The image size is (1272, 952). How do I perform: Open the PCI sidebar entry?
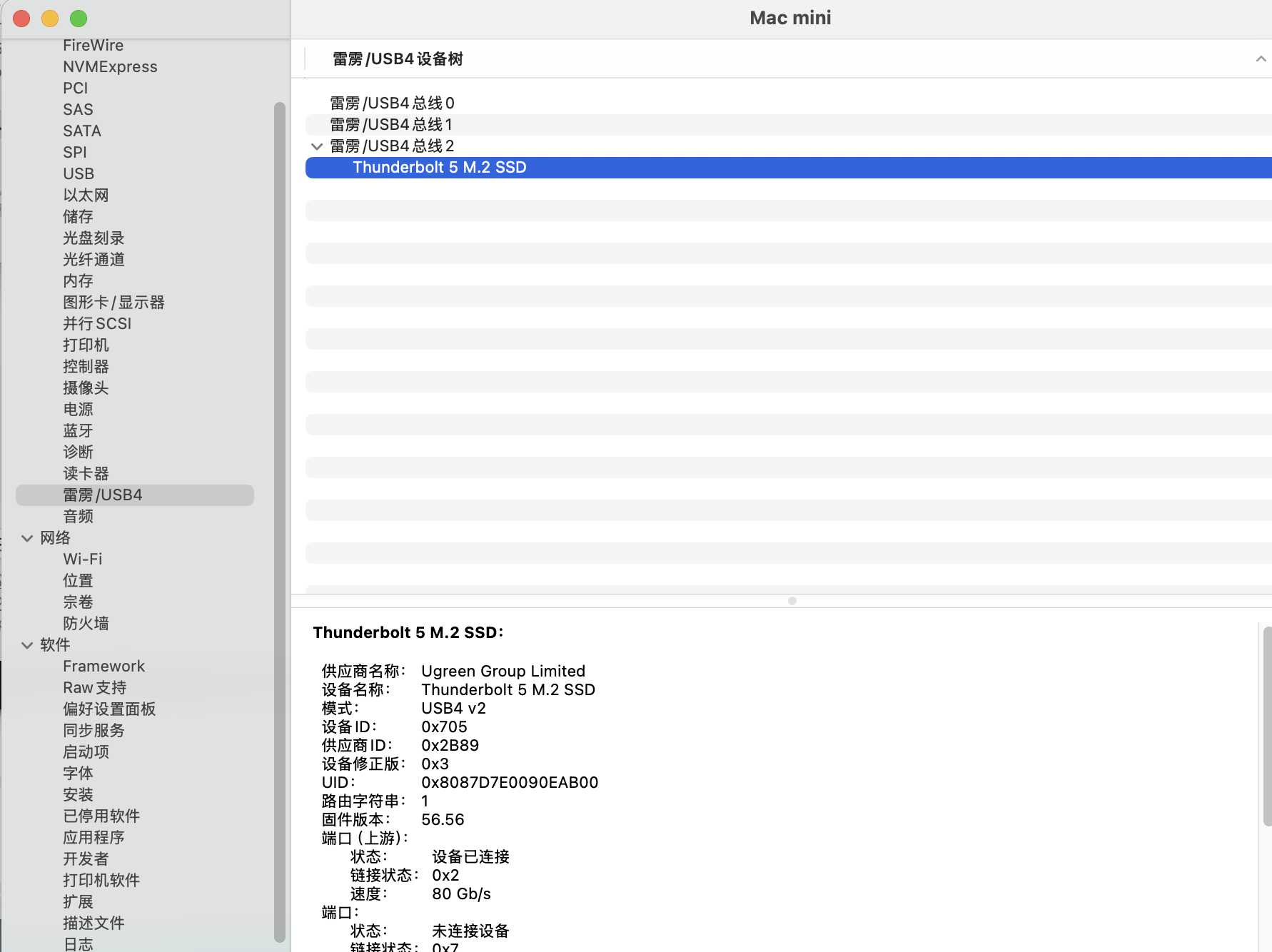pos(75,88)
